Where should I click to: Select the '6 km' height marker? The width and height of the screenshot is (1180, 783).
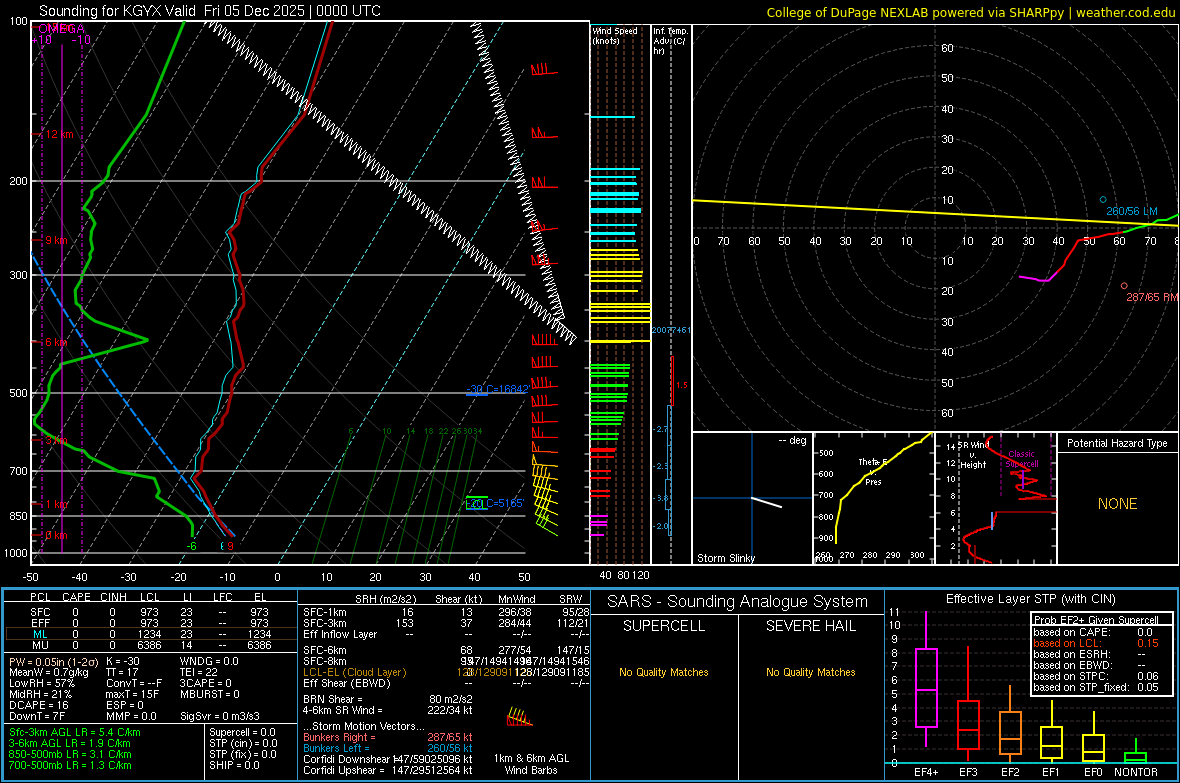(x=56, y=342)
